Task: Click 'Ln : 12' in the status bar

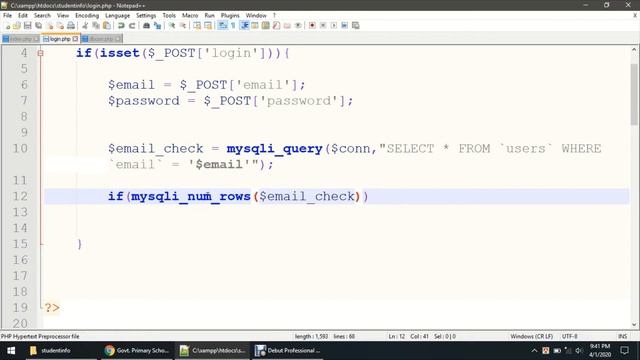Action: (396, 336)
